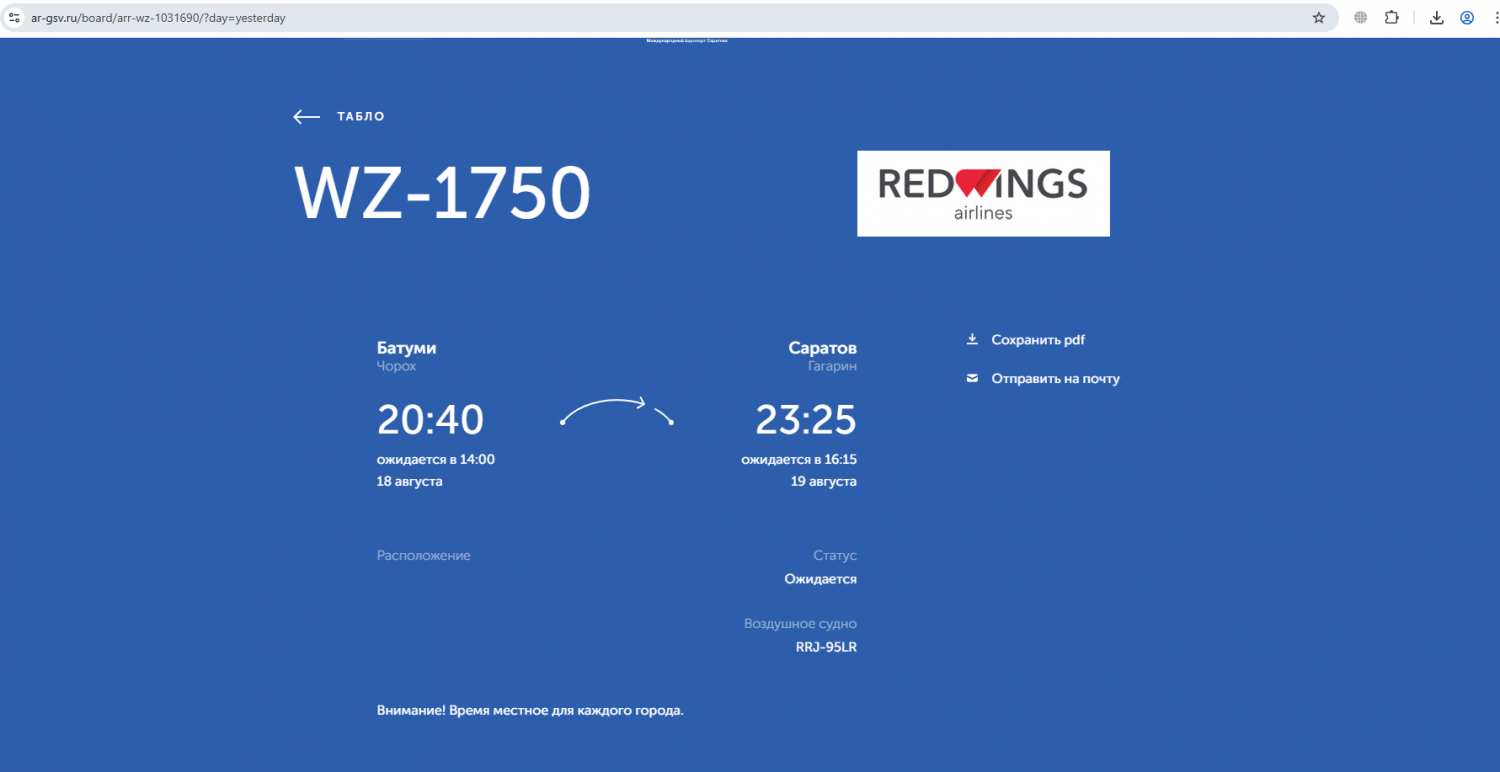This screenshot has height=772, width=1500.
Task: Click the envelope icon beside Отправить на почту
Action: (972, 379)
